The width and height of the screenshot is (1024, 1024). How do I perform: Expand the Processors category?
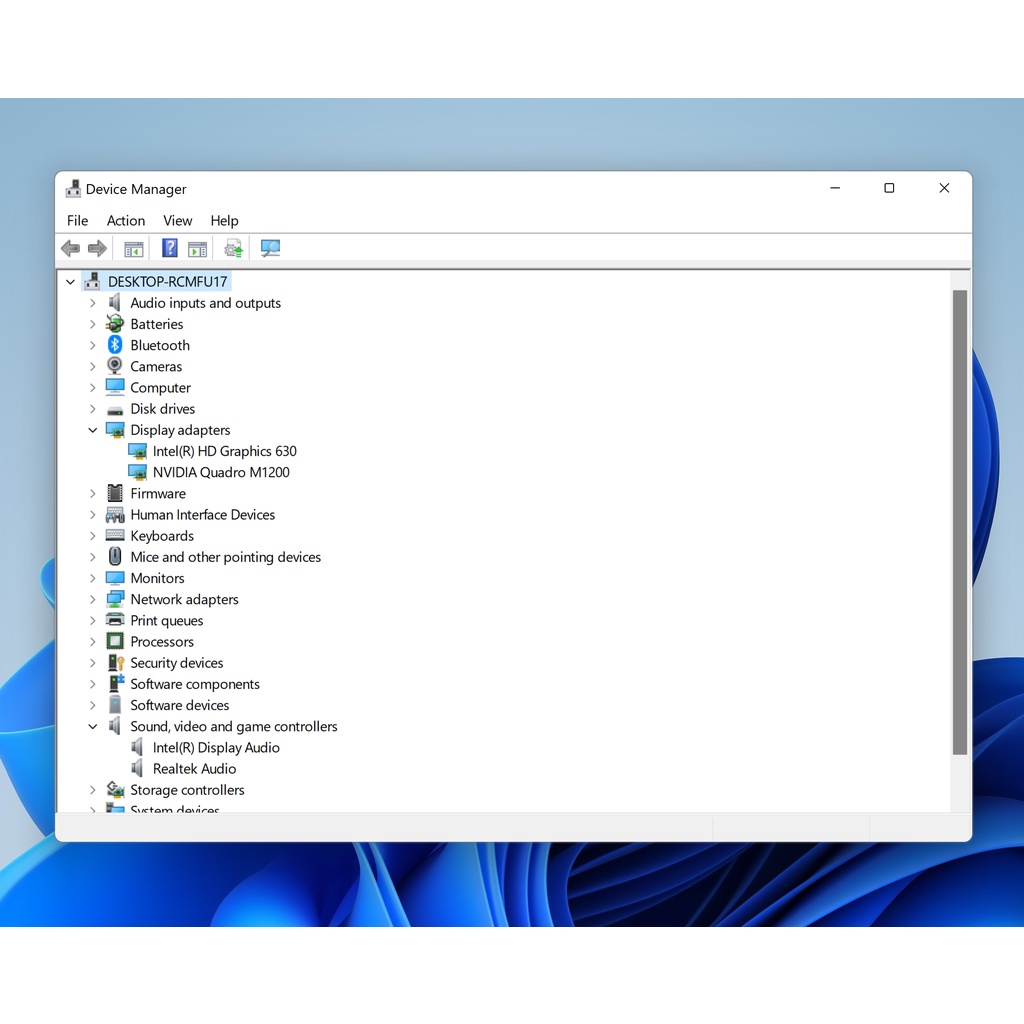coord(93,642)
